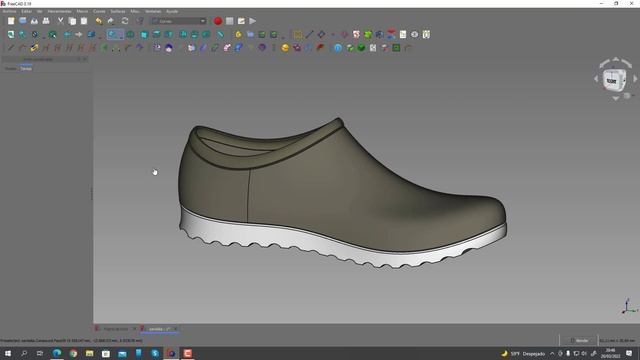Go forward in selection history
Image resolution: width=640 pixels, height=360 pixels.
[78, 35]
